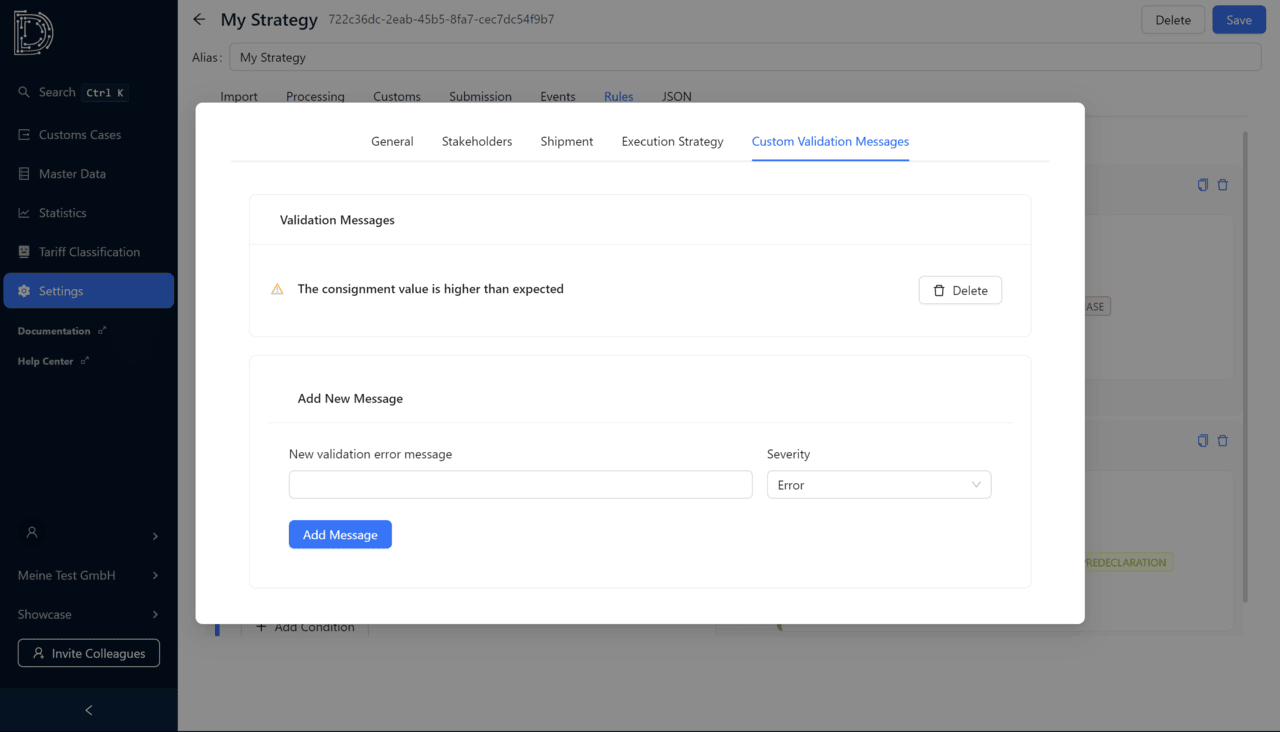Open the Stakeholders tab in dialog
The image size is (1280, 732).
pos(477,142)
